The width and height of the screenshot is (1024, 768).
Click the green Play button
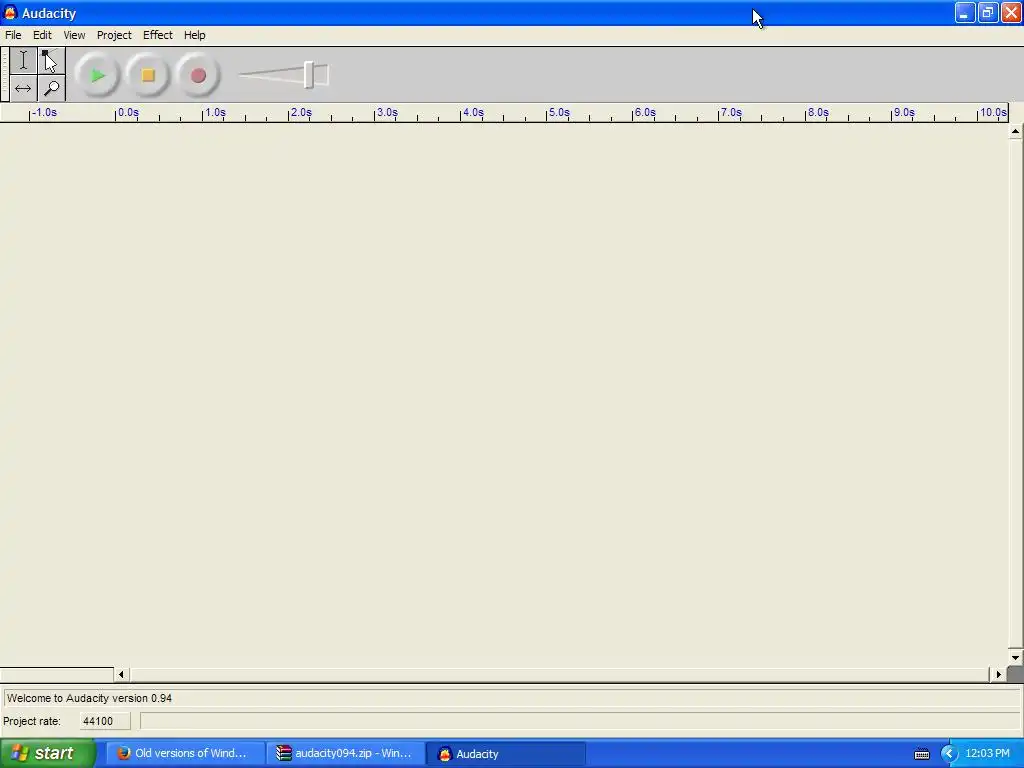coord(97,76)
